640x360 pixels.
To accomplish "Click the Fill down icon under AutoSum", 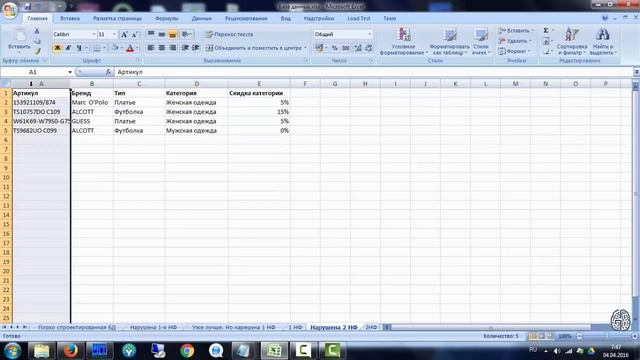I will [546, 41].
